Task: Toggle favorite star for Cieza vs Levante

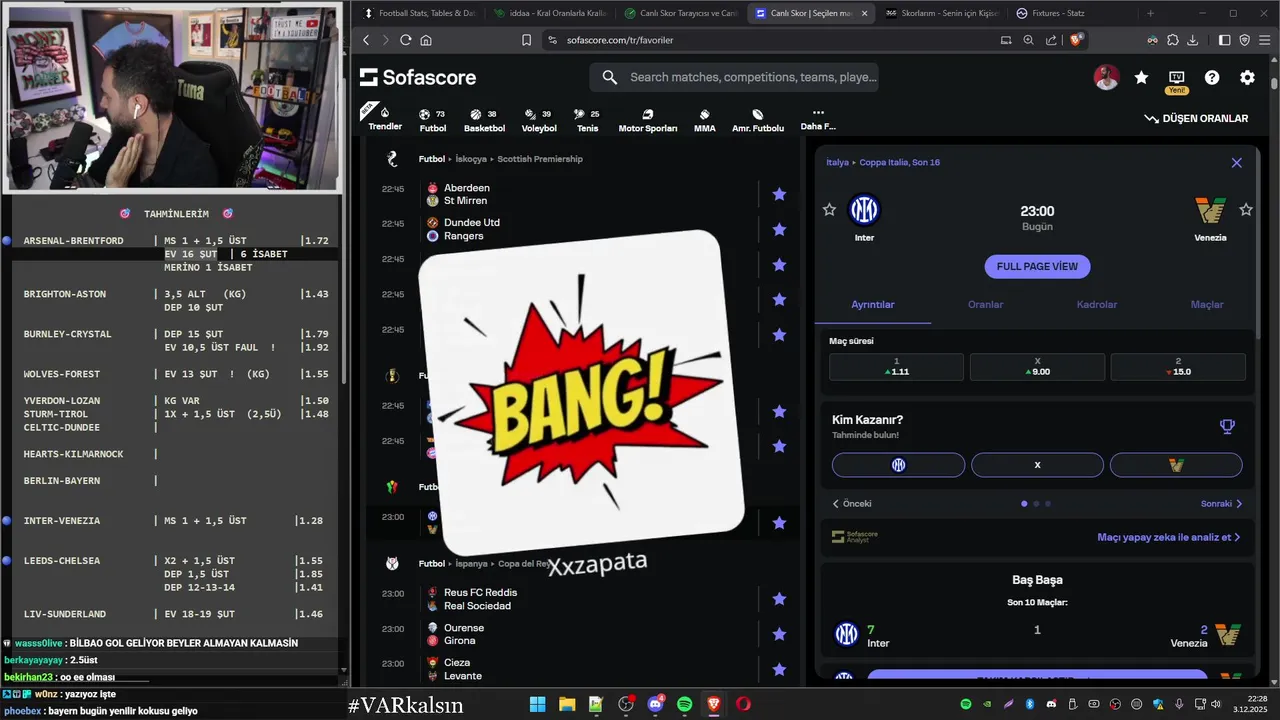Action: 779,669
